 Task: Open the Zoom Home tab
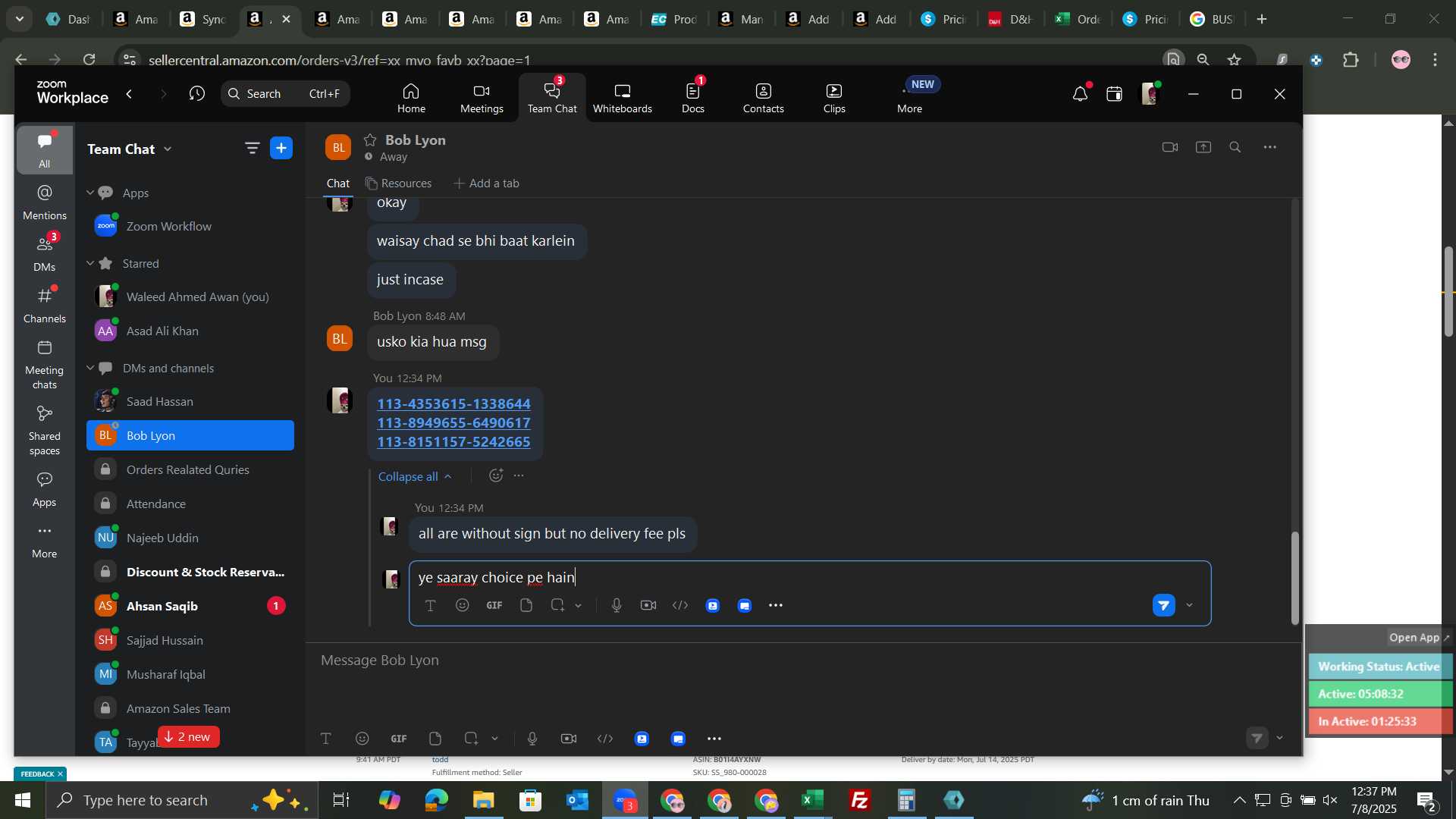[411, 98]
